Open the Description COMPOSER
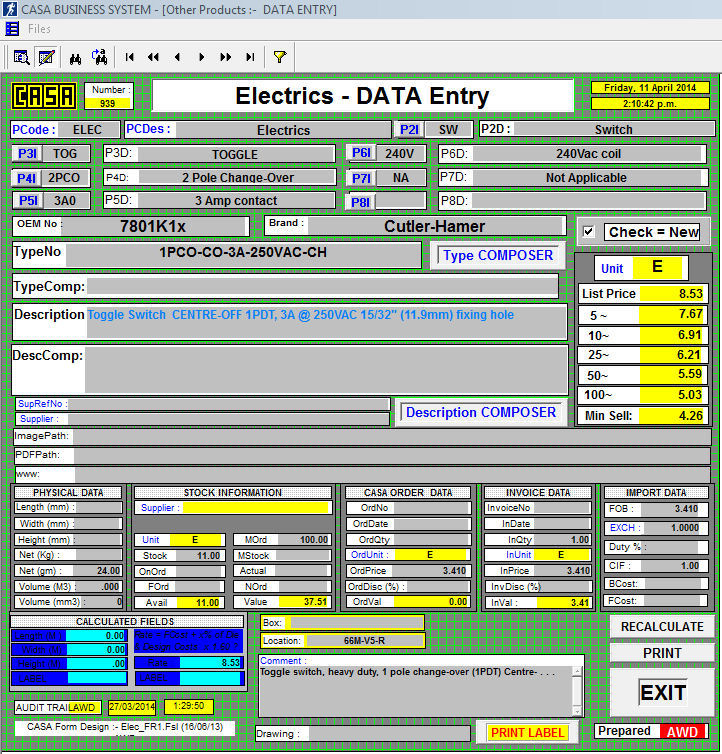This screenshot has height=754, width=722. (x=481, y=412)
